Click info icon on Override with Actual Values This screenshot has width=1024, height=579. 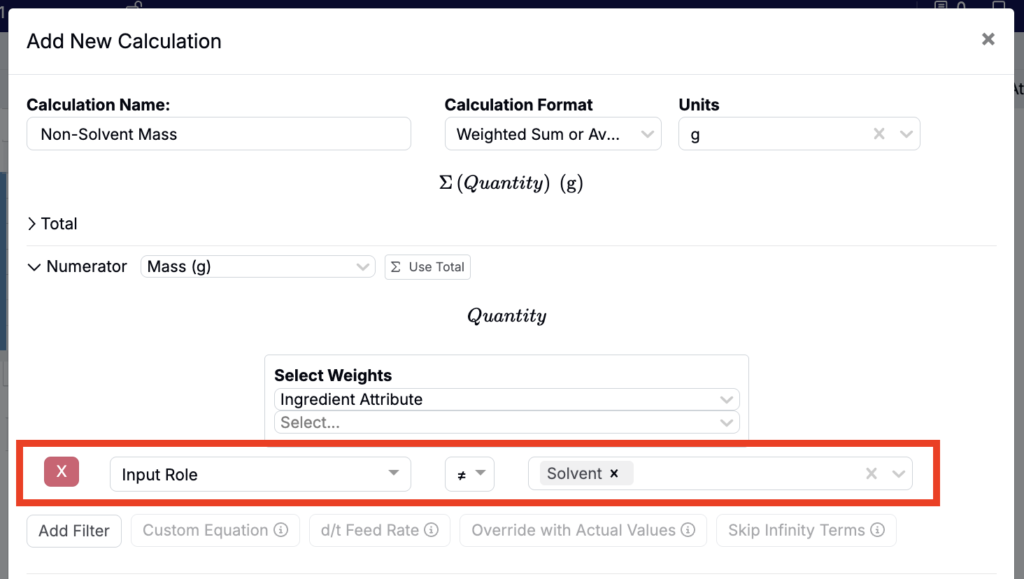coord(688,530)
